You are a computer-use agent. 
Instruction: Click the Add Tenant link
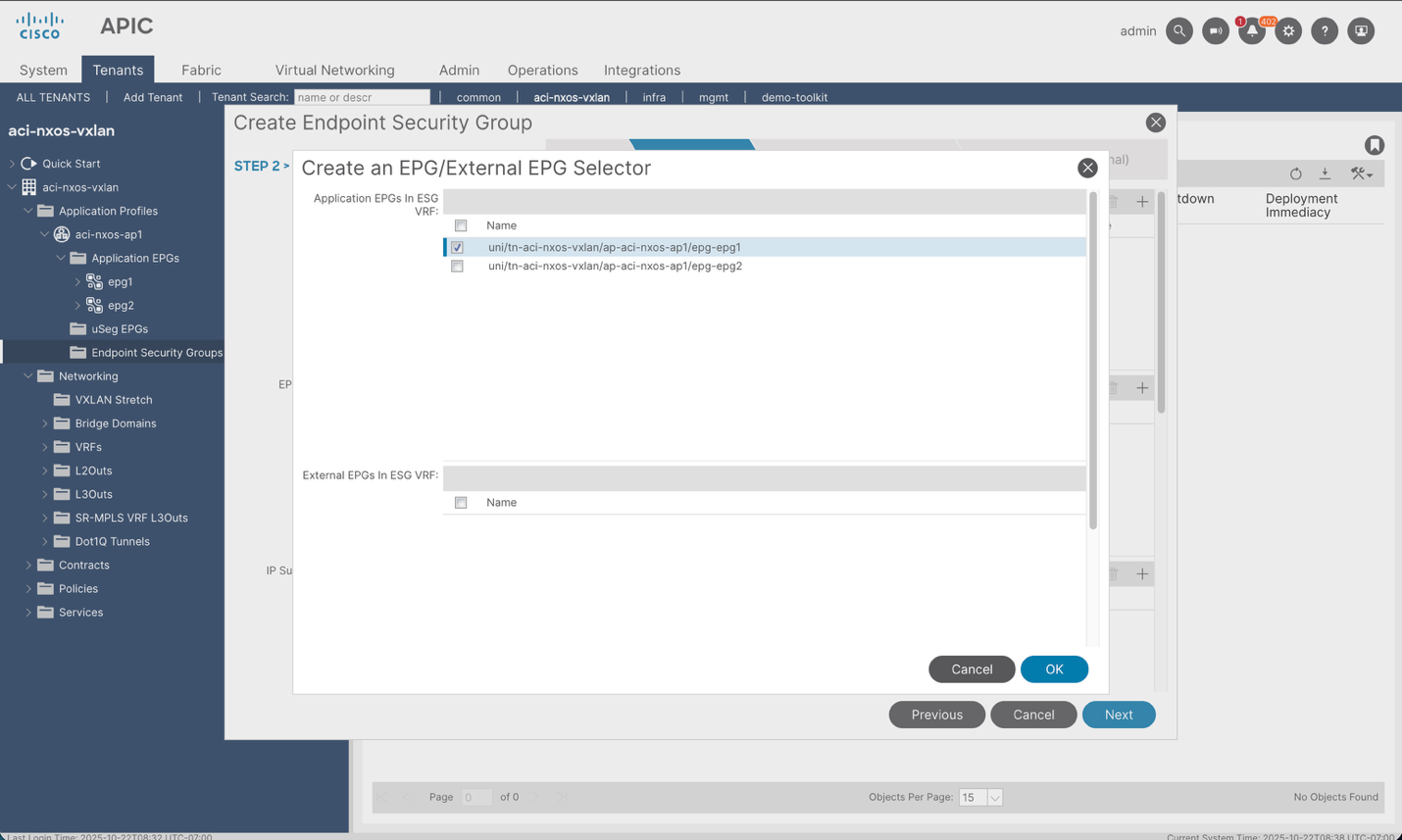click(x=153, y=97)
